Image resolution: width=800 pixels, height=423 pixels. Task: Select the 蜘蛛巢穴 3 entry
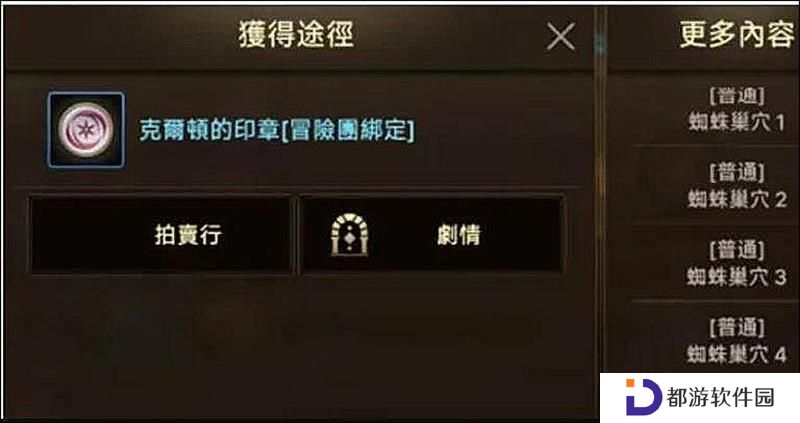point(736,277)
